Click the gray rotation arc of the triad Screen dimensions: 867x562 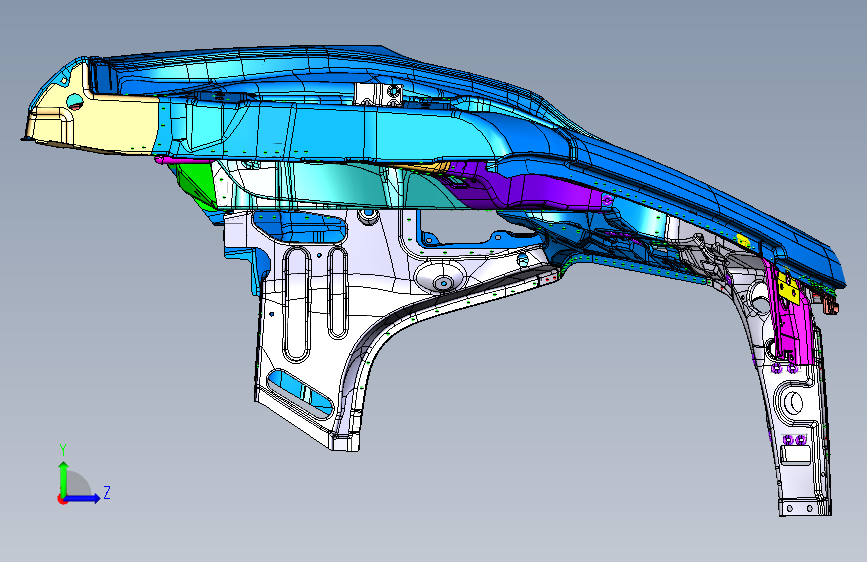(79, 484)
